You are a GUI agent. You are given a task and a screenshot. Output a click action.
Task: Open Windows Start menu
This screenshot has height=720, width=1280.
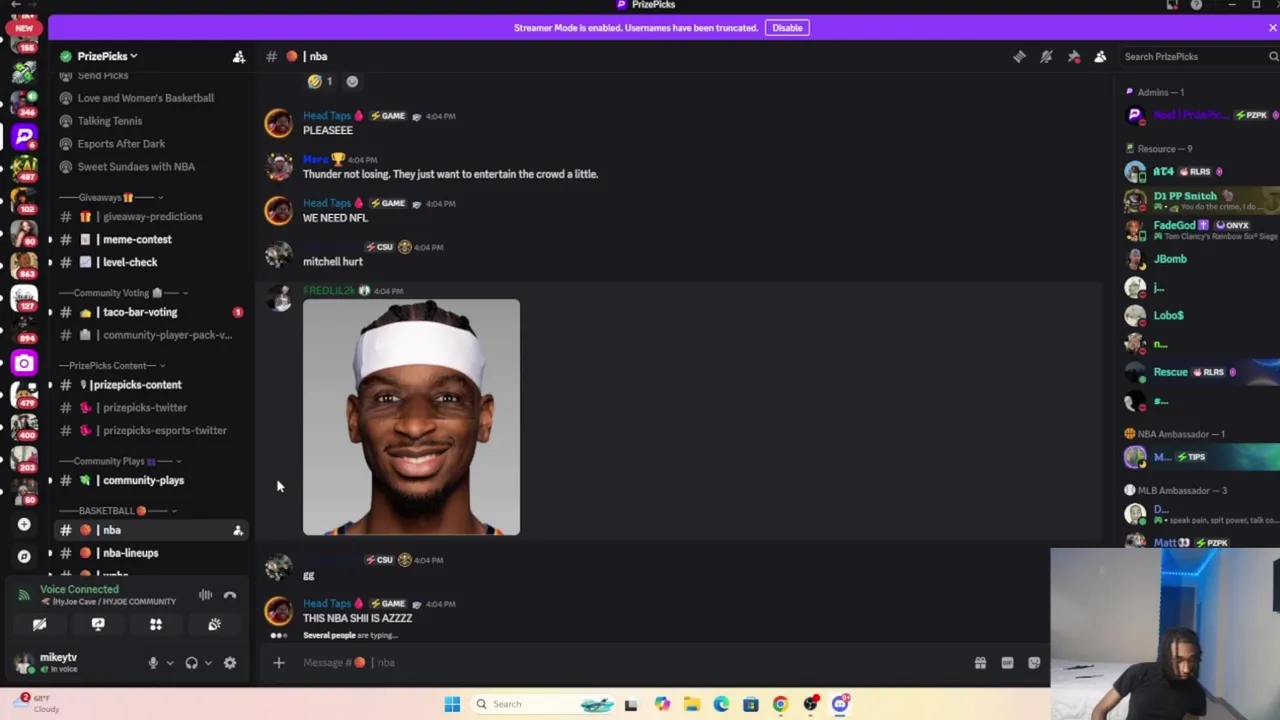click(x=452, y=704)
